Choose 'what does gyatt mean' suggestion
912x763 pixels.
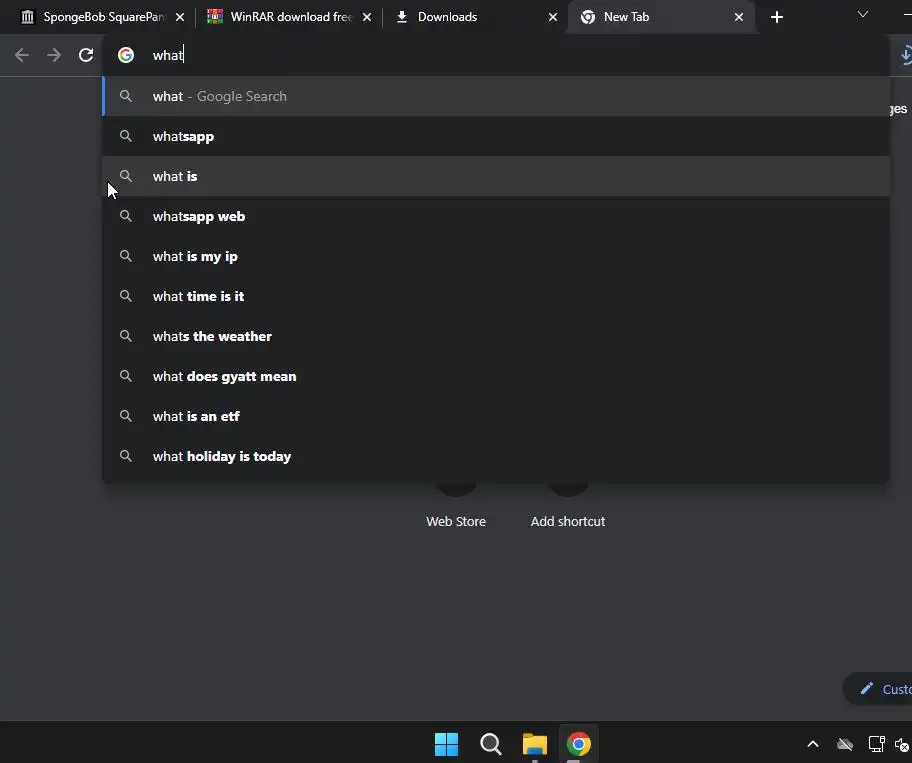coord(496,376)
